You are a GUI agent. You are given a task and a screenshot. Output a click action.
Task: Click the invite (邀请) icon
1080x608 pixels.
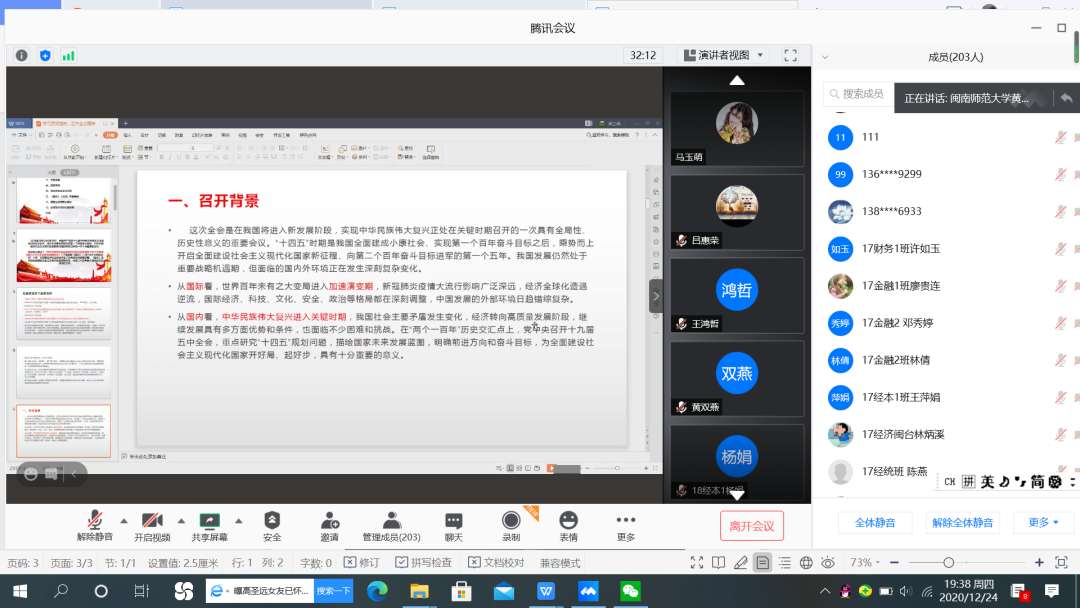(x=329, y=520)
